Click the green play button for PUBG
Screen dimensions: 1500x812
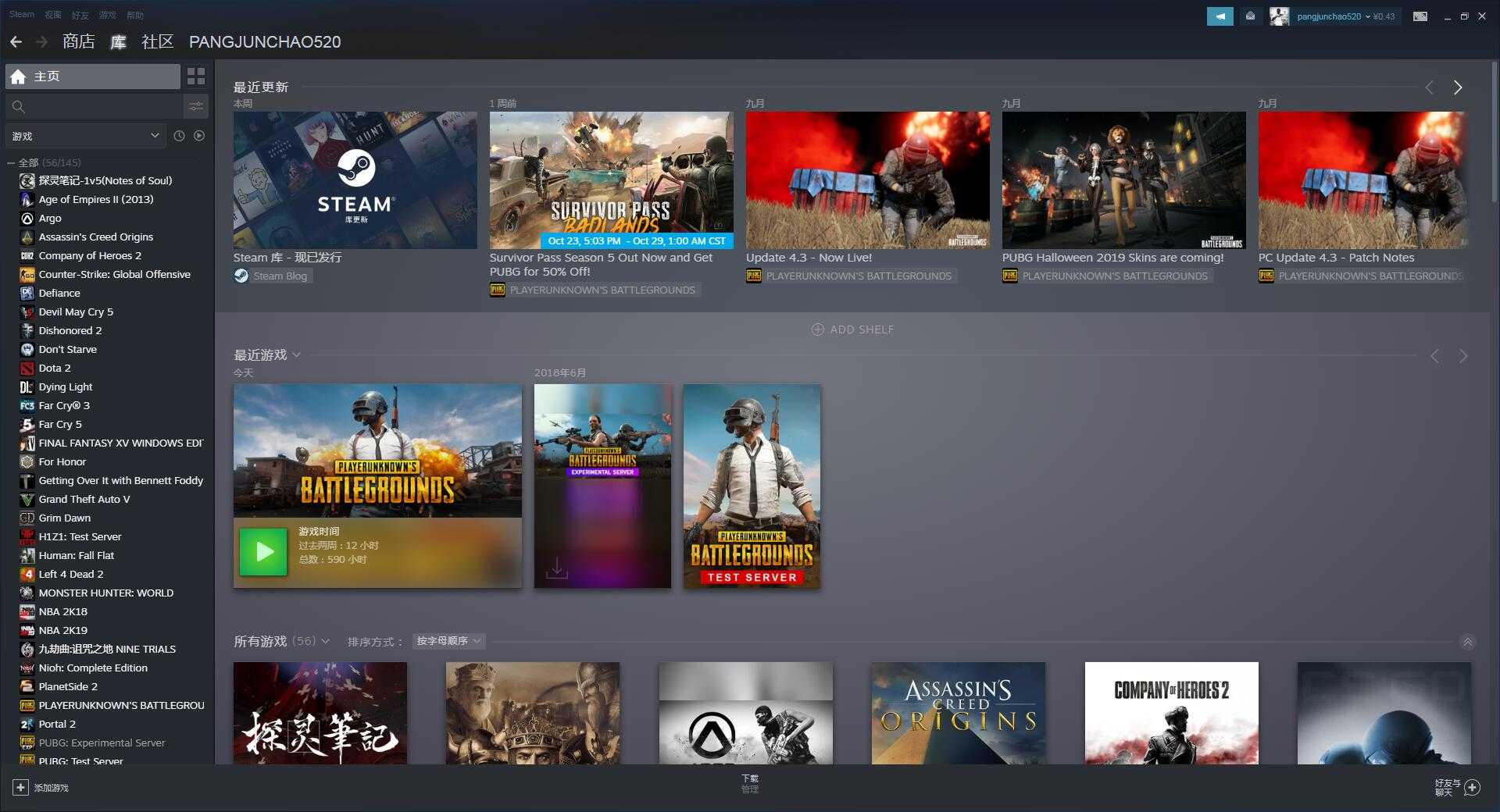coord(263,552)
